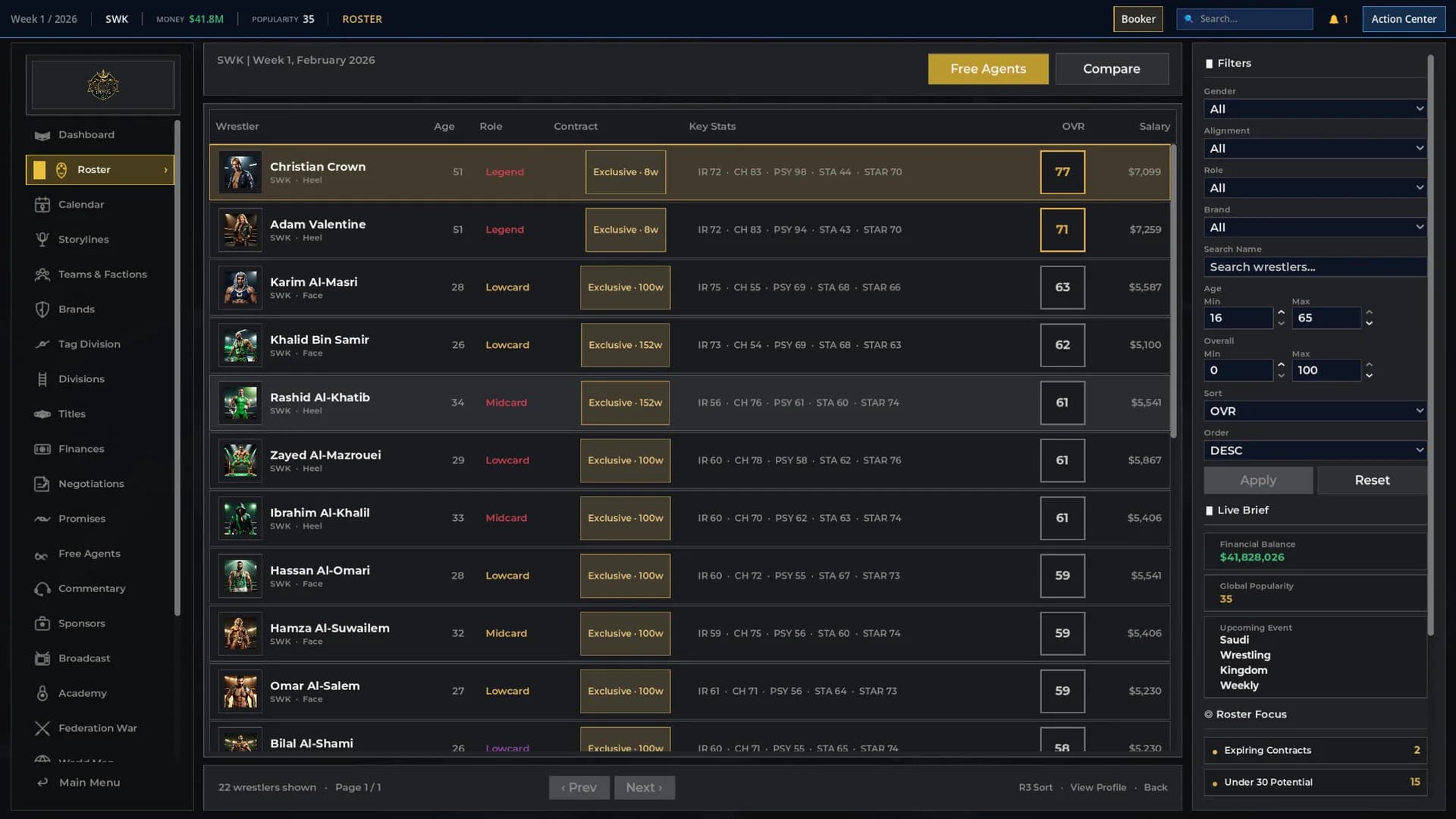Increase the Age Min stepper value

pos(1281,312)
